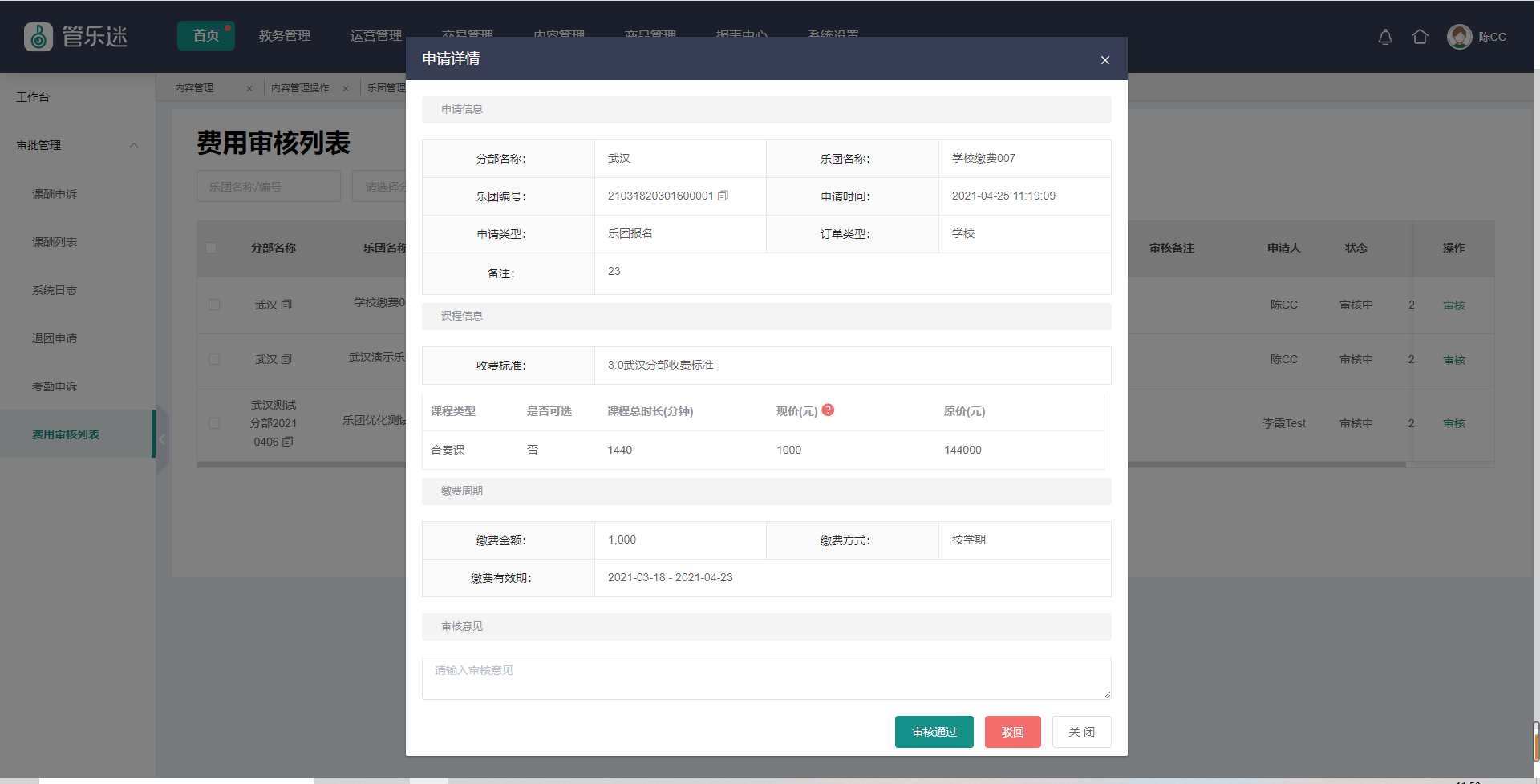Click the home icon in header
This screenshot has height=784, width=1540.
click(1420, 37)
